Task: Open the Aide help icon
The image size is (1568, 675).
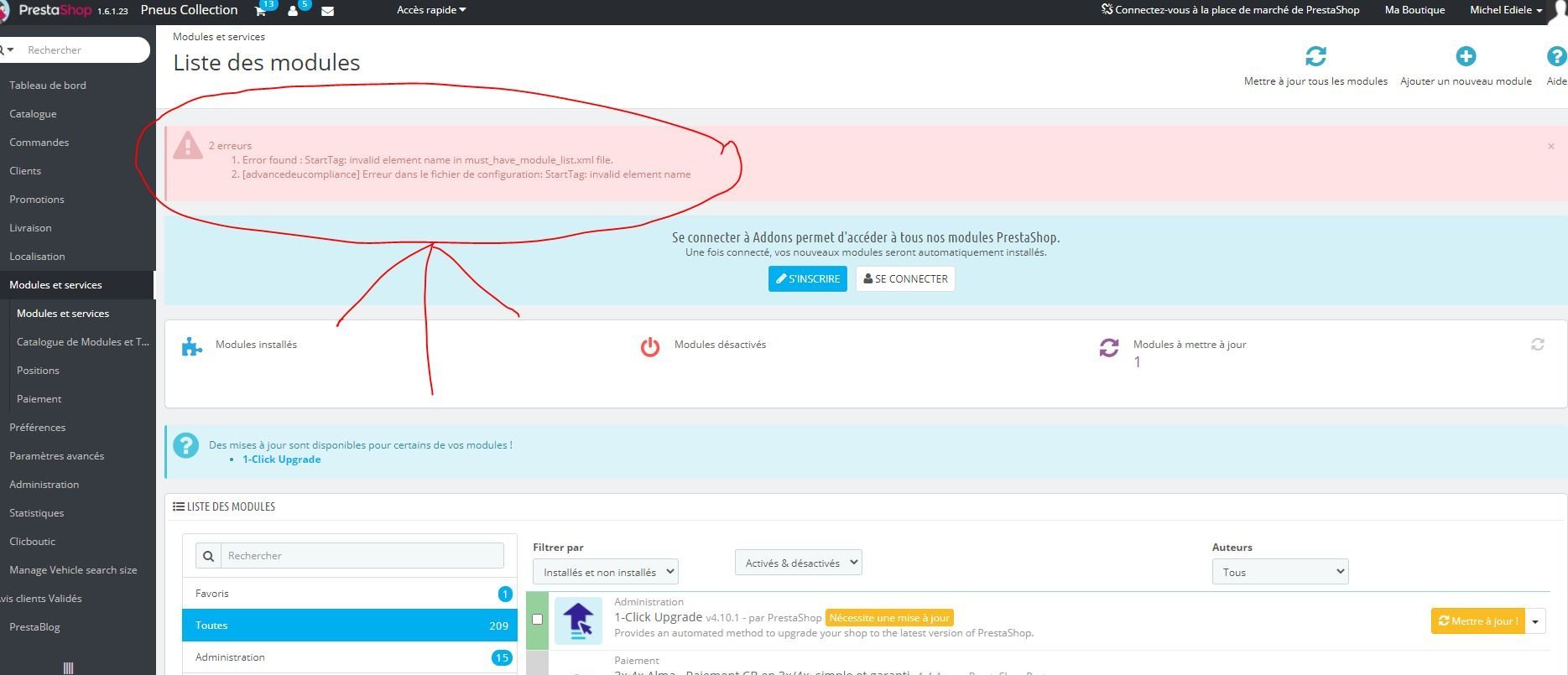Action: (x=1556, y=56)
